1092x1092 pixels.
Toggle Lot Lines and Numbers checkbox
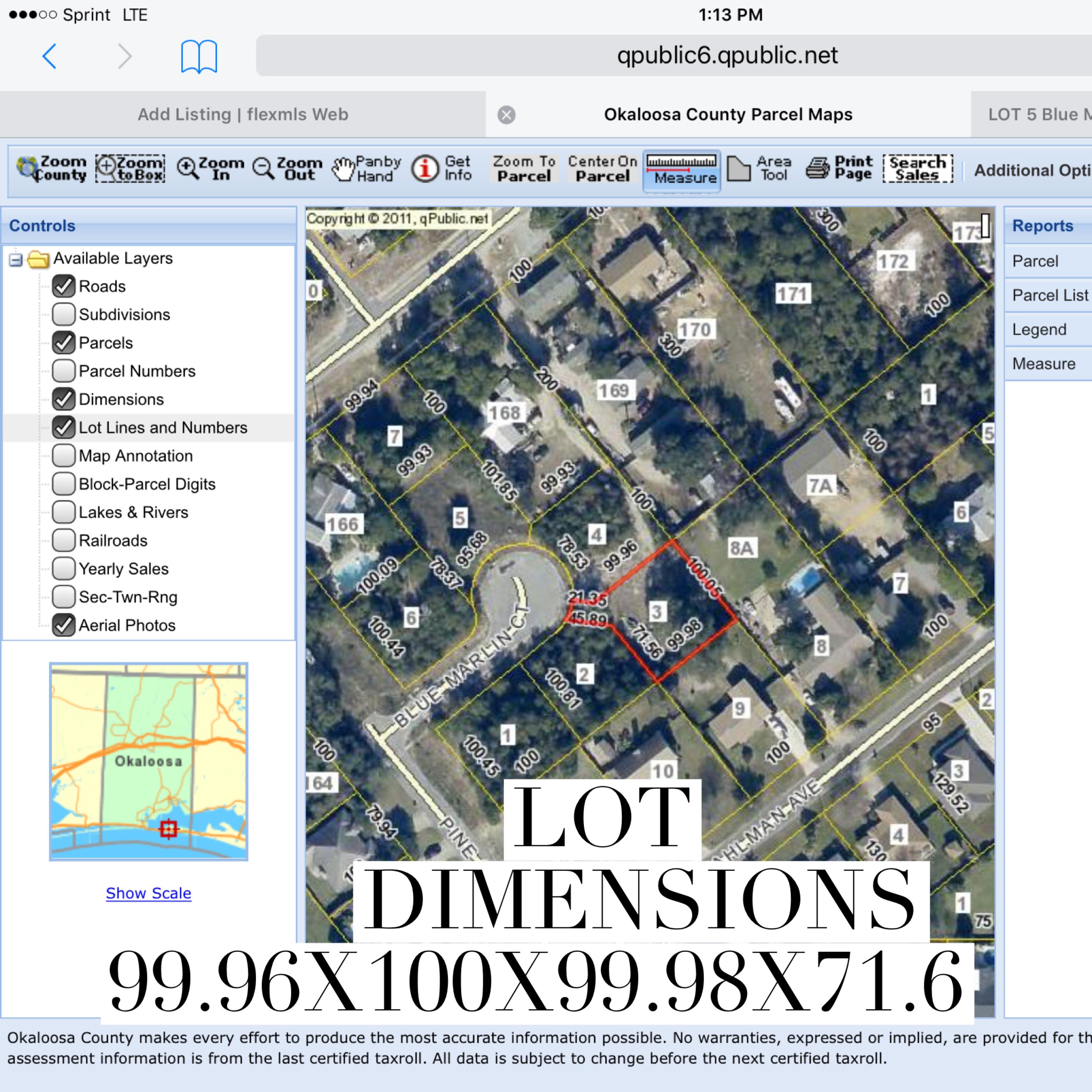click(64, 427)
